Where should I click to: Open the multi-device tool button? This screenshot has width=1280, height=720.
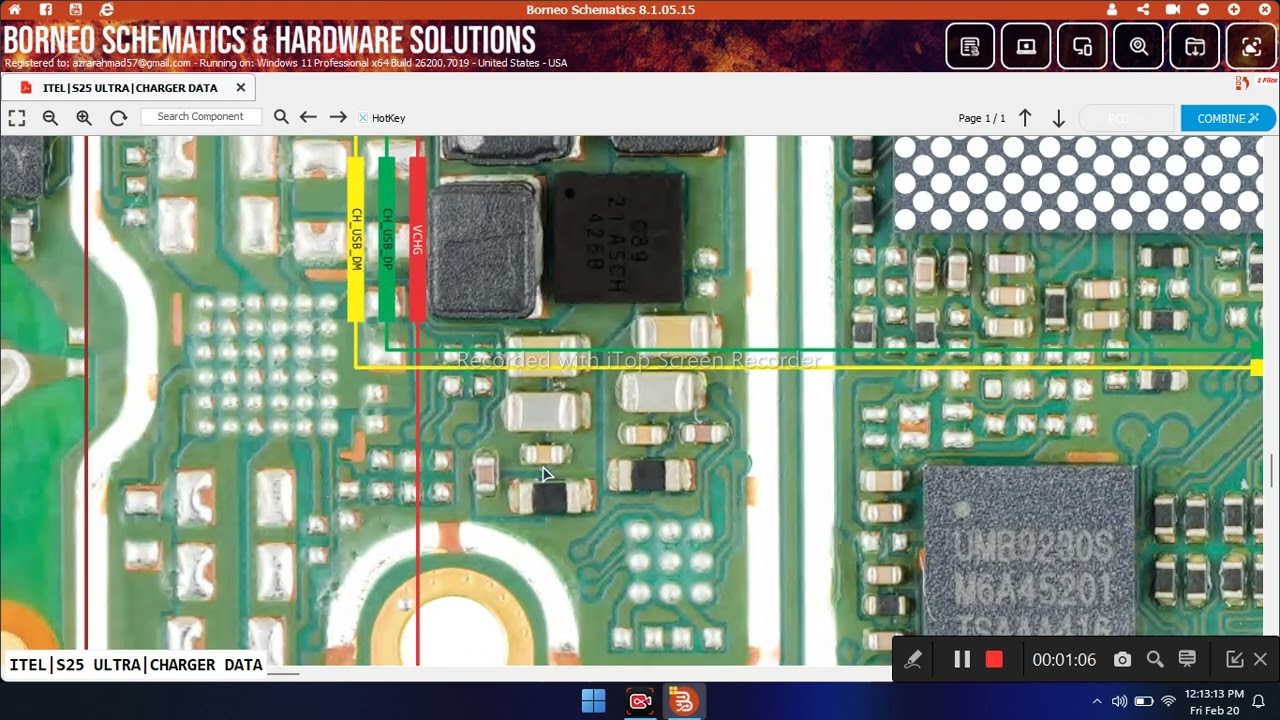tap(1082, 46)
